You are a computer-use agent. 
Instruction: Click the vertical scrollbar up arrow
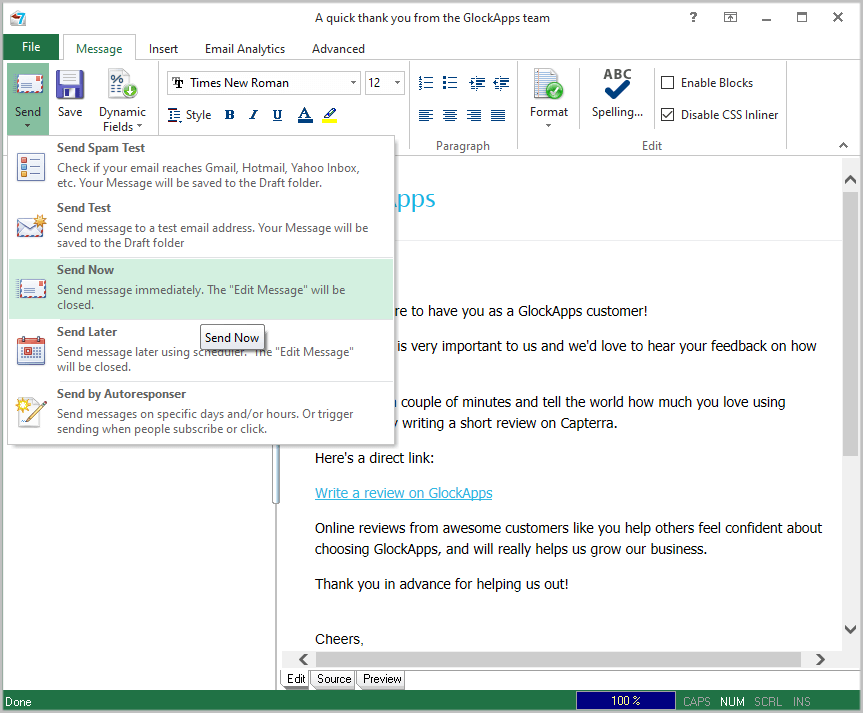(x=850, y=179)
